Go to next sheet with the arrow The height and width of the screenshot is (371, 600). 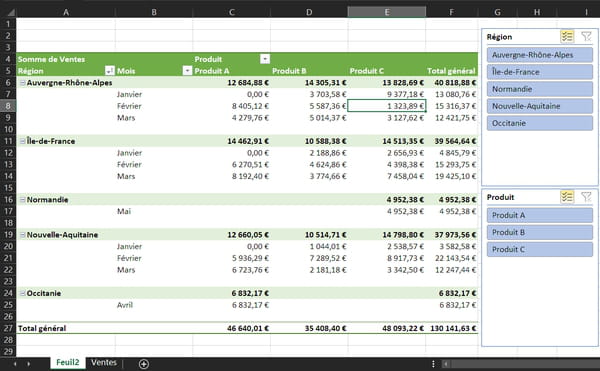point(29,364)
